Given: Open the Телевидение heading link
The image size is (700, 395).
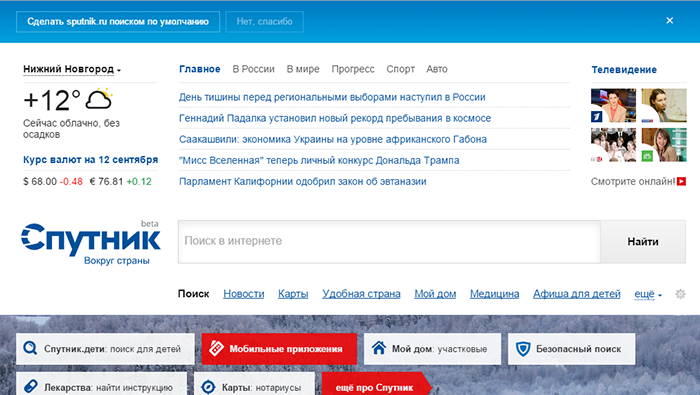Looking at the screenshot, I should click(x=624, y=70).
